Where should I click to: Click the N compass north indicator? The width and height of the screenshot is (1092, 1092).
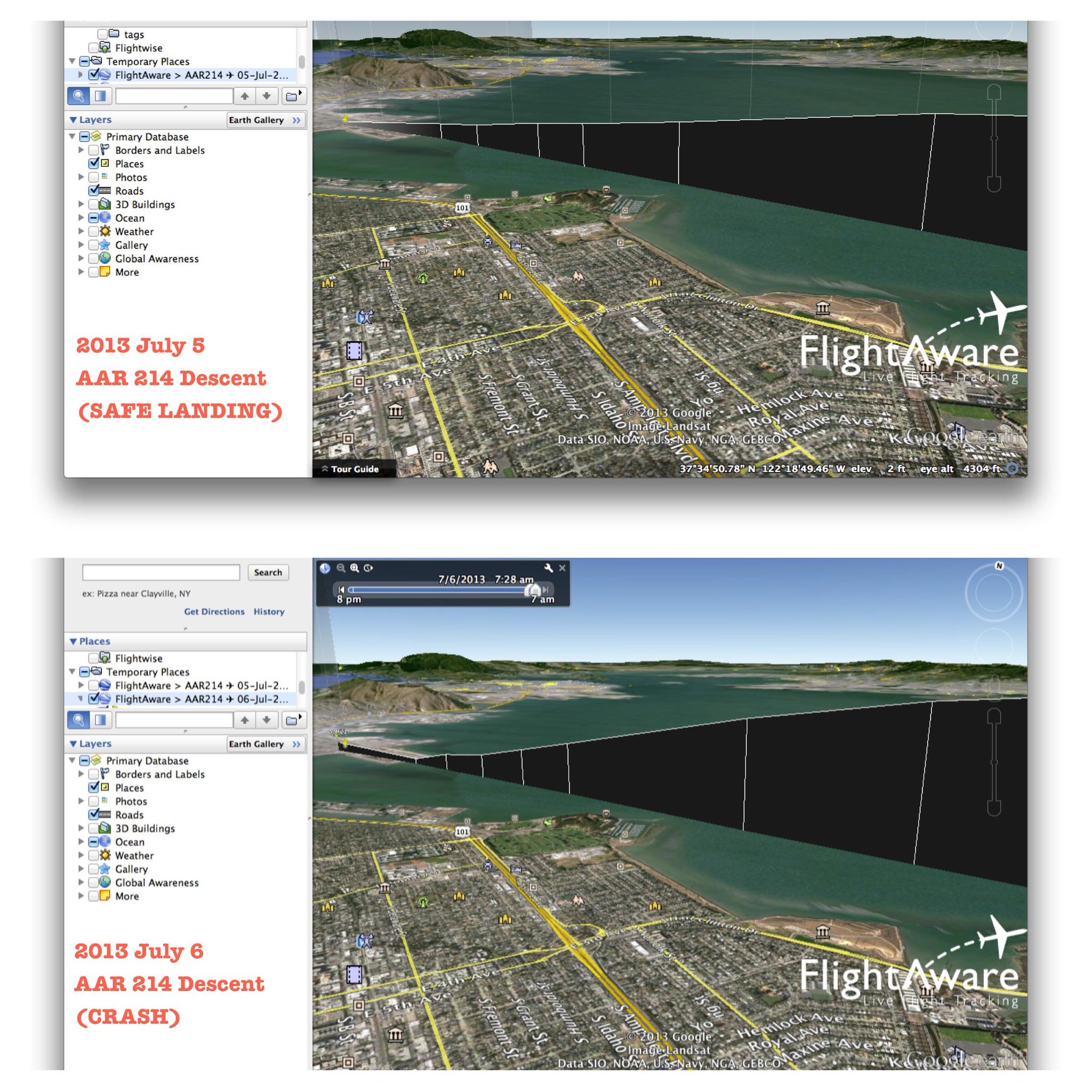point(999,566)
